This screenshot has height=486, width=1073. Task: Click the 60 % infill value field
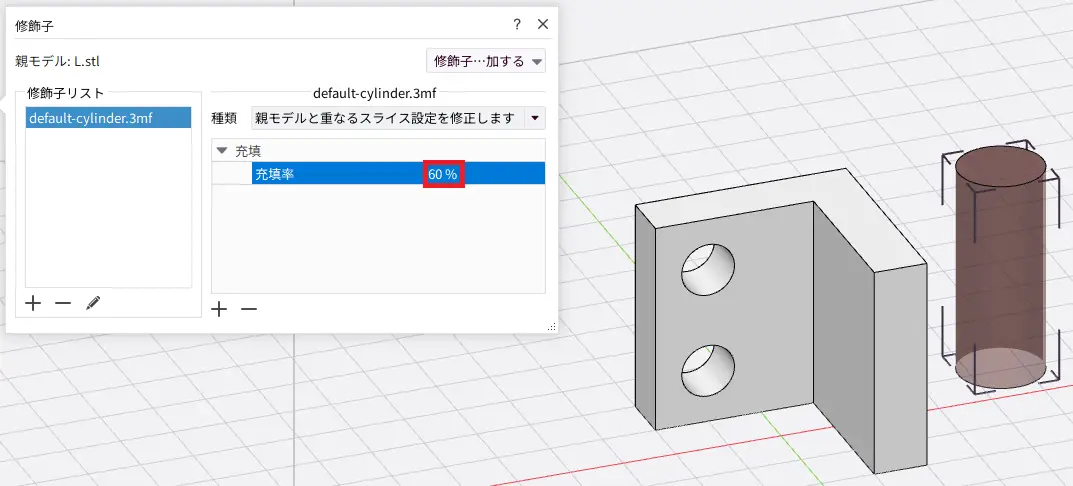(443, 174)
